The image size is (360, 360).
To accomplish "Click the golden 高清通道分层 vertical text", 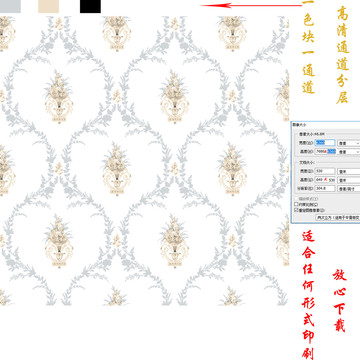I will pos(343,55).
